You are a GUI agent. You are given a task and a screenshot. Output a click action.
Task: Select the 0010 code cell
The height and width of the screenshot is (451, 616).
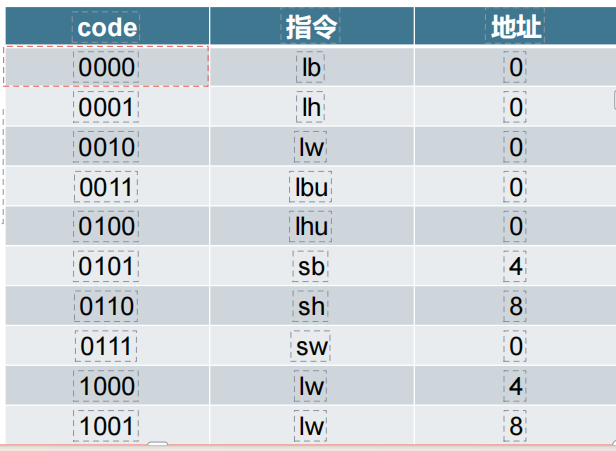(x=106, y=147)
